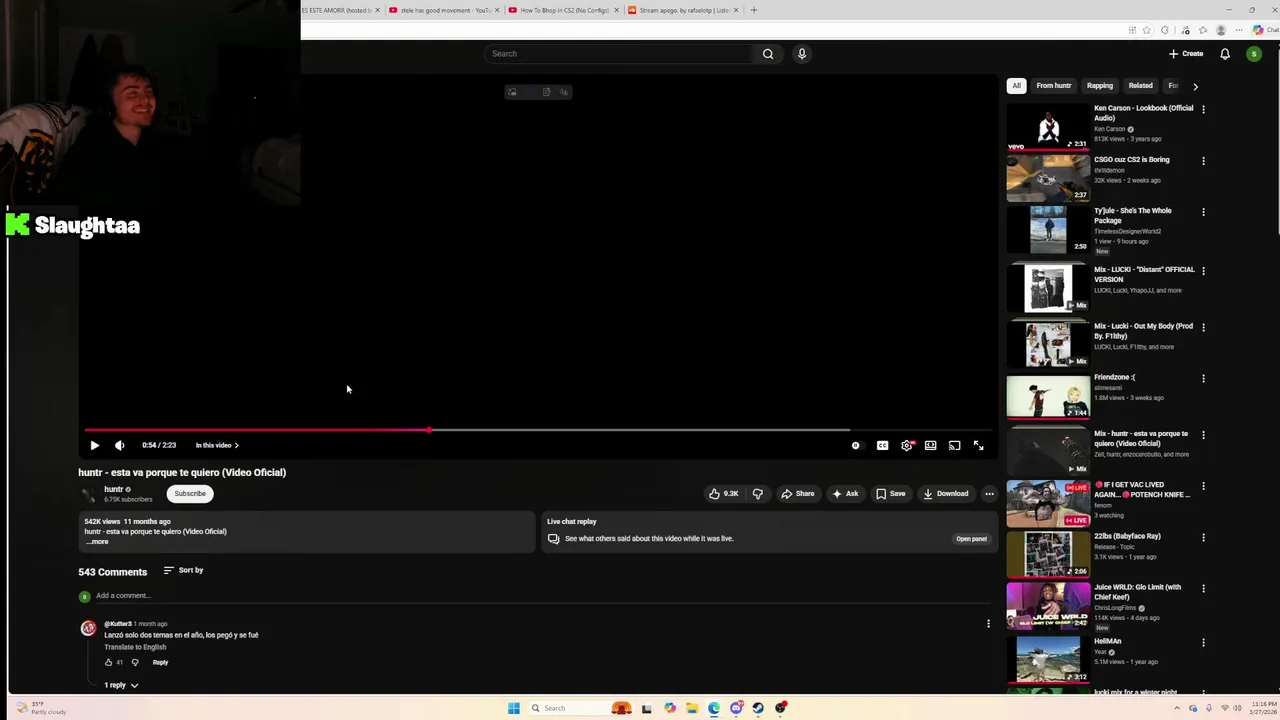Select the 'All' filter chip
1280x720 pixels.
pyautogui.click(x=1016, y=86)
